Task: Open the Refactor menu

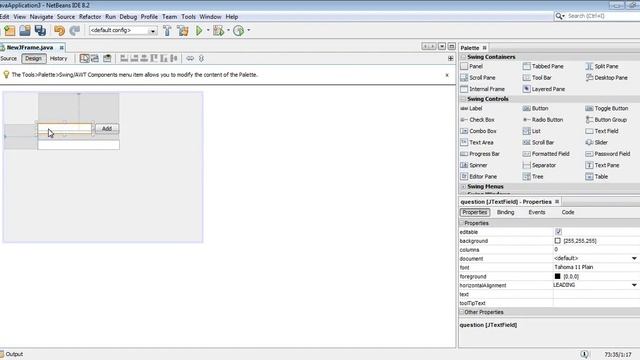Action: [x=90, y=17]
